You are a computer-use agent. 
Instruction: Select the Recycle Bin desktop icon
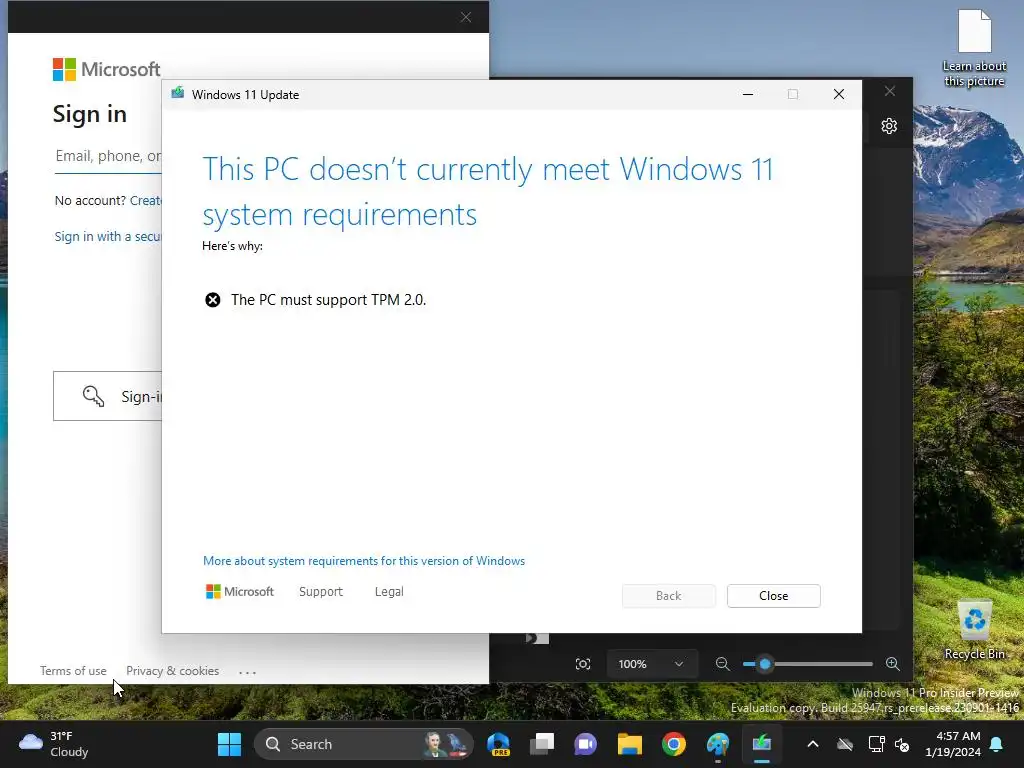974,630
